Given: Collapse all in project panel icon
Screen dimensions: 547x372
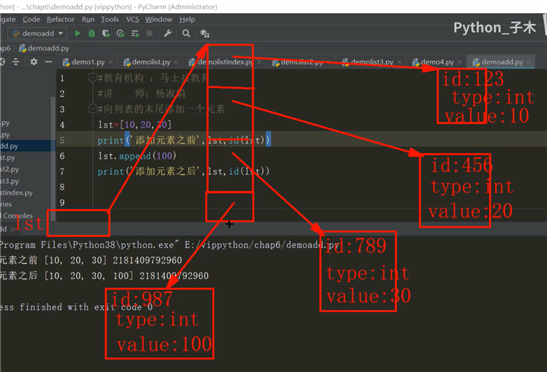Looking at the screenshot, I should coord(16,62).
